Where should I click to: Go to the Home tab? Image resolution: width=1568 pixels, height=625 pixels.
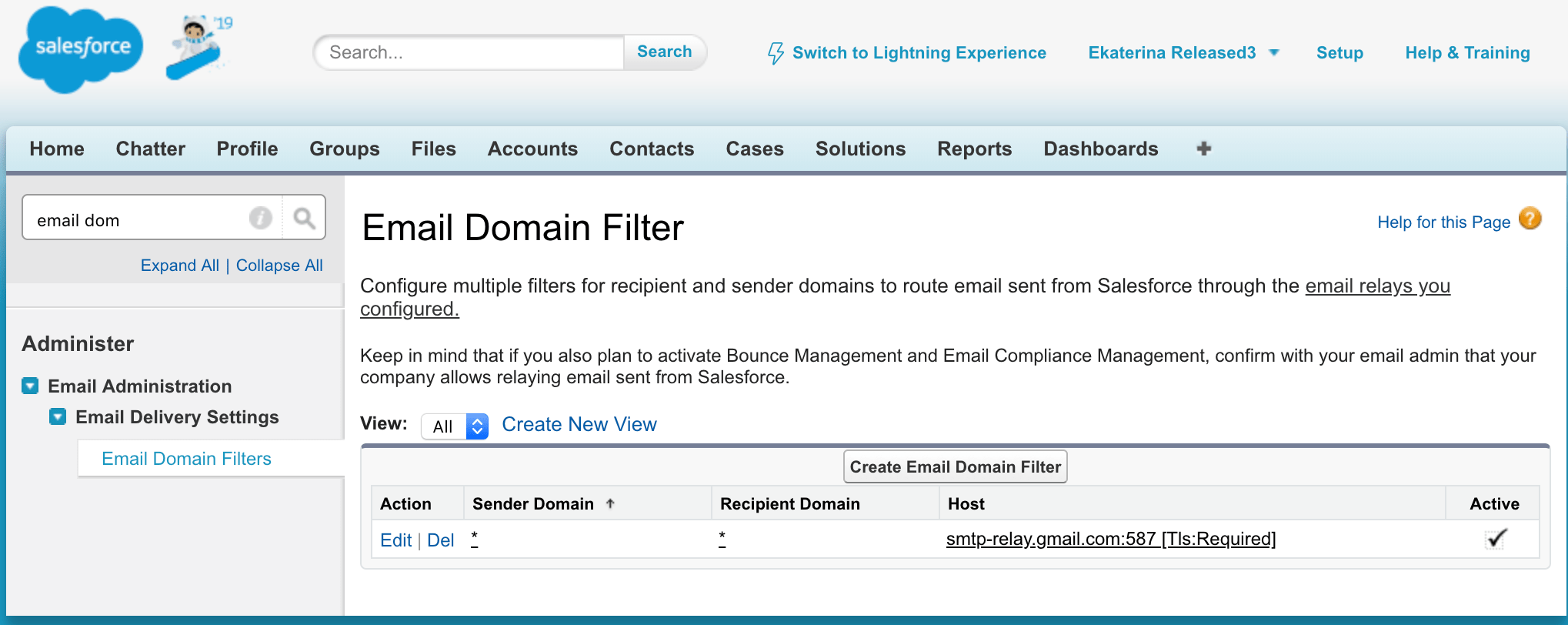[x=57, y=149]
